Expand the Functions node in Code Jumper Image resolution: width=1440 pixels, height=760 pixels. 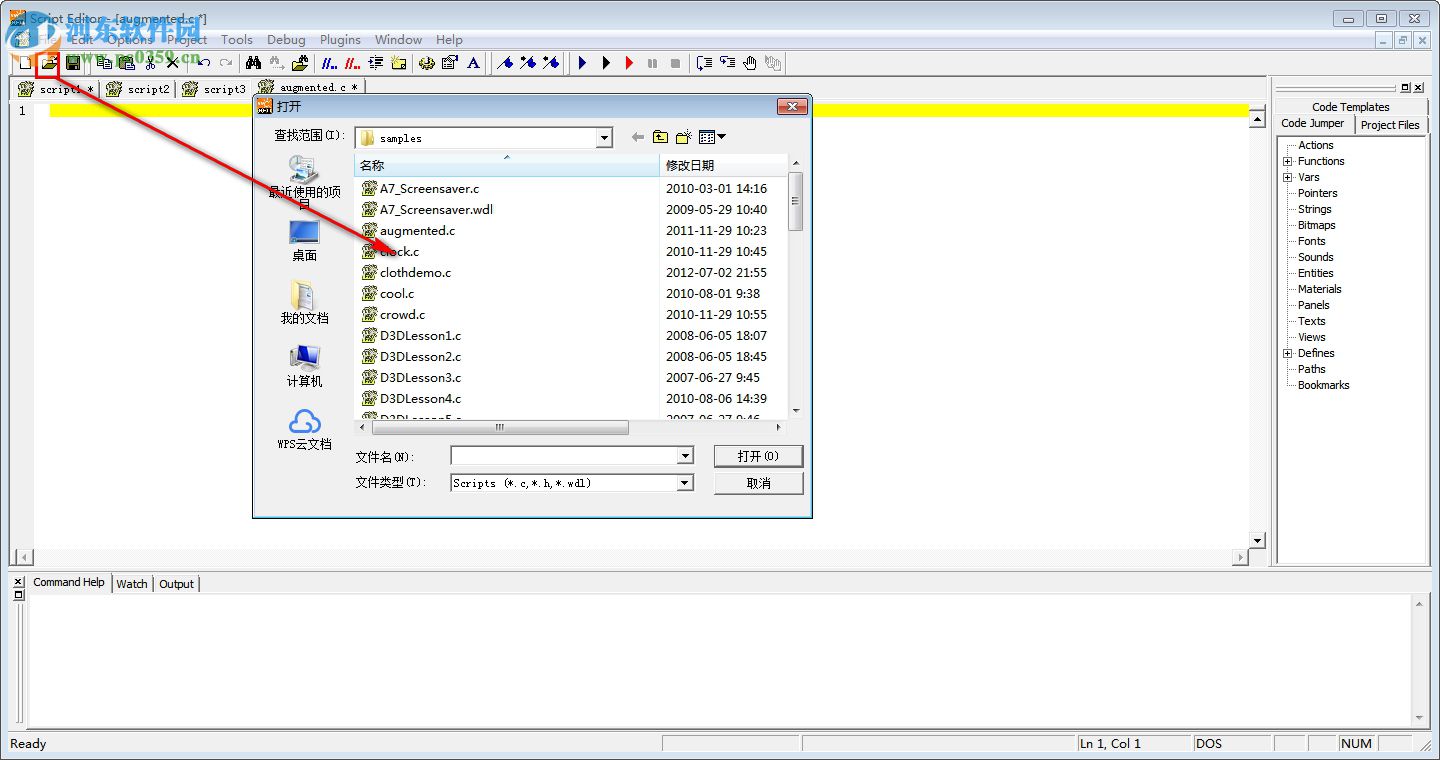pyautogui.click(x=1288, y=161)
